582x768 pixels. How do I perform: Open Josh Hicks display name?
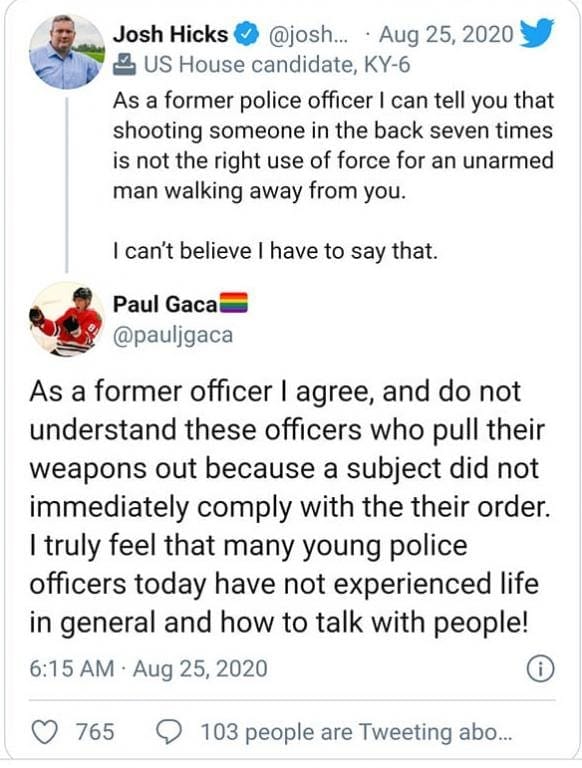pos(170,34)
